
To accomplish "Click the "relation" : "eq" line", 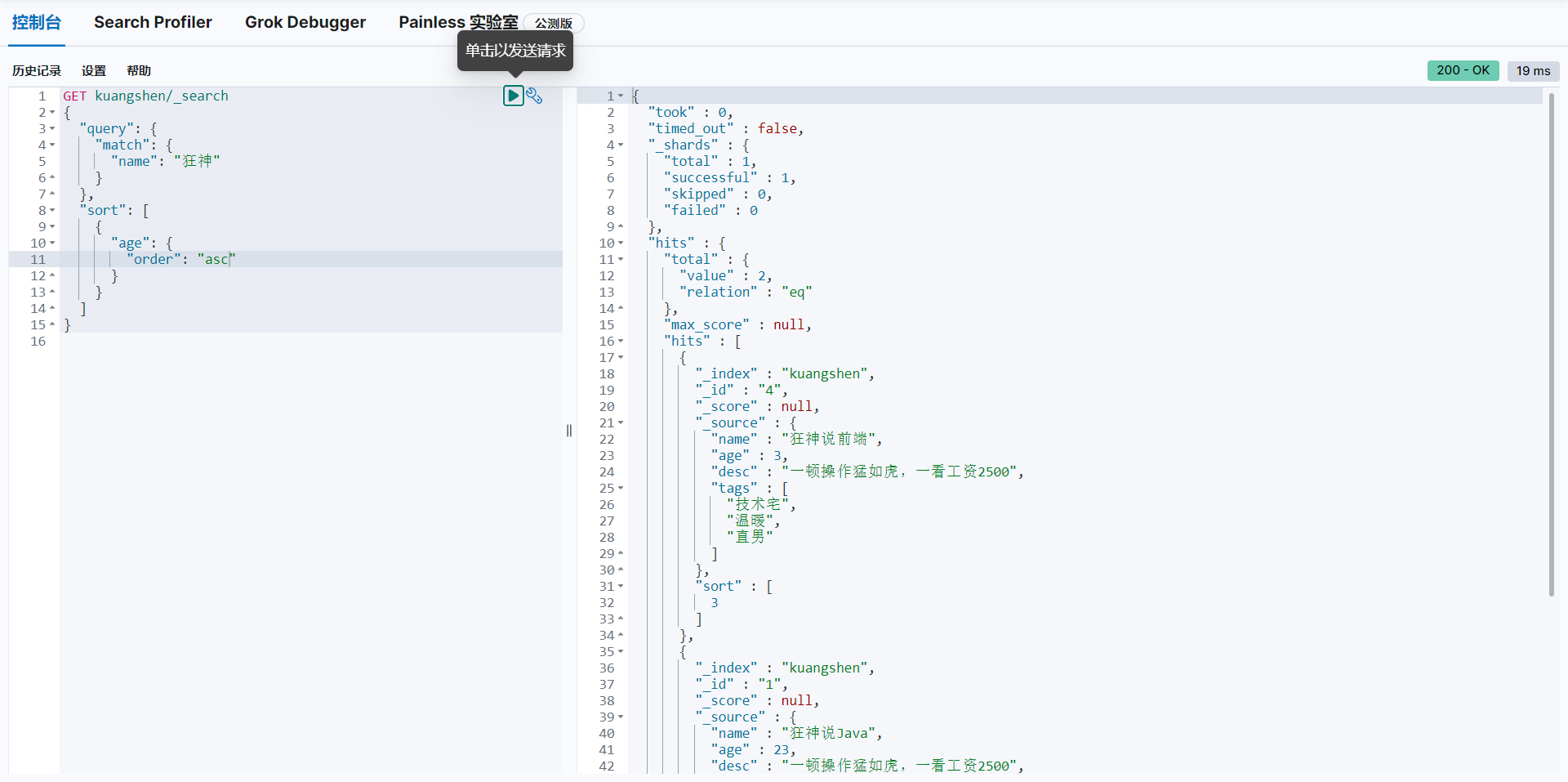I will [x=746, y=292].
